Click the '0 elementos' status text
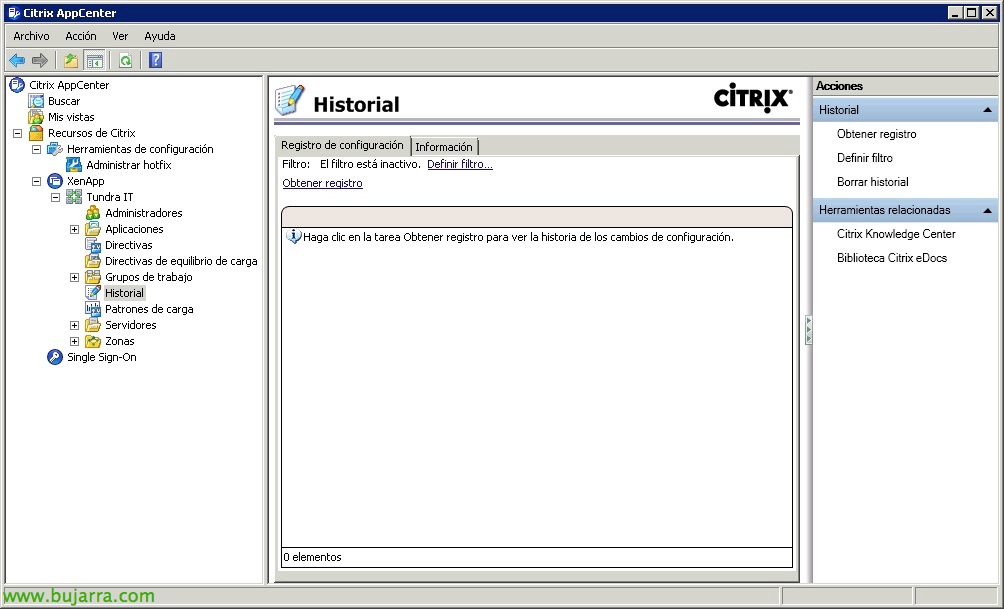Image resolution: width=1004 pixels, height=609 pixels. pos(312,557)
